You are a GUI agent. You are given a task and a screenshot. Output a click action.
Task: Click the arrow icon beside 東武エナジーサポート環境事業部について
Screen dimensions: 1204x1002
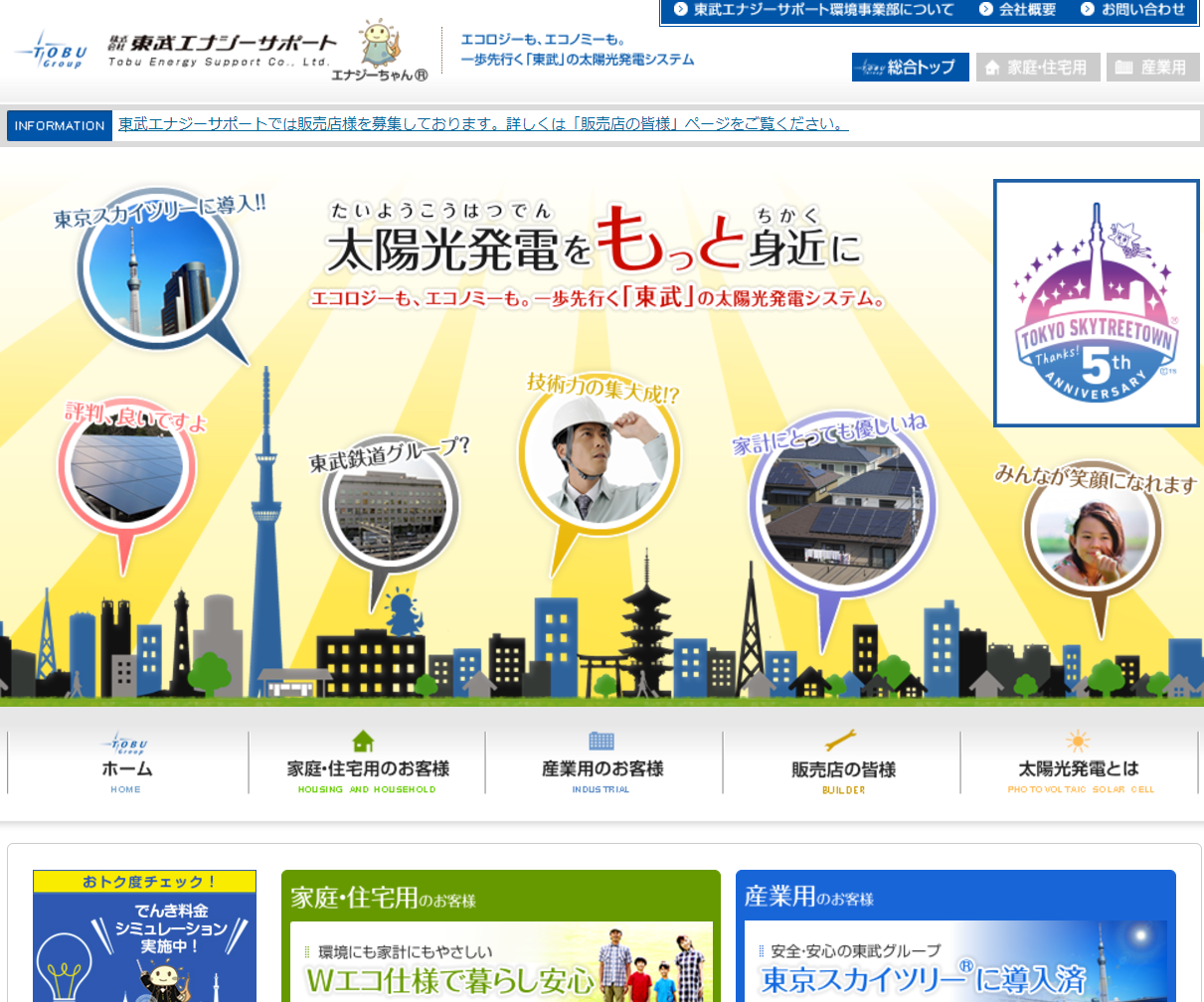[x=681, y=10]
